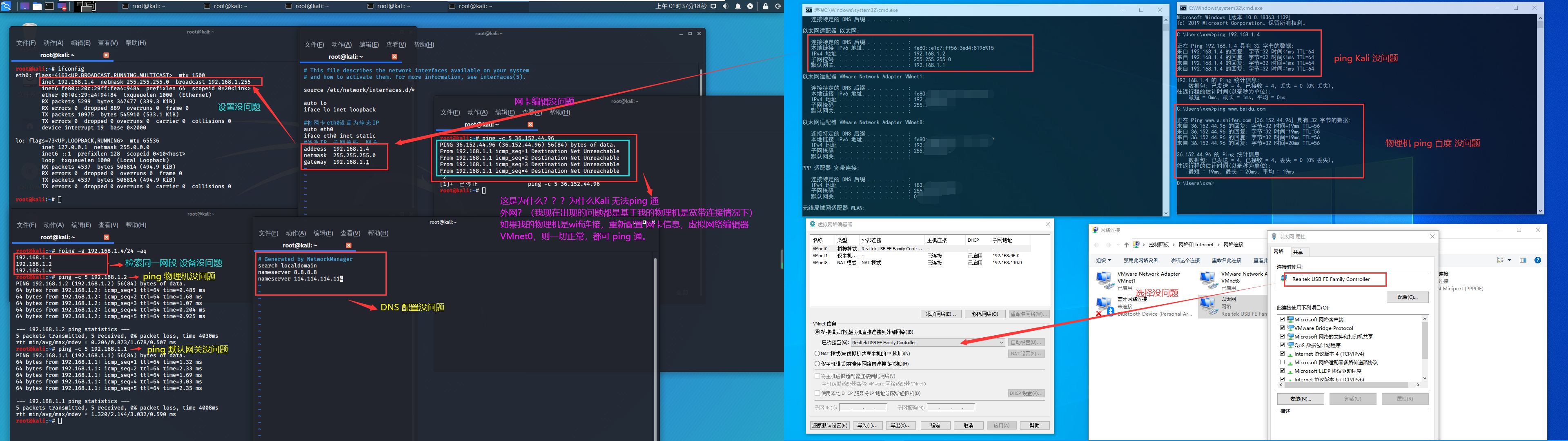Click the screen recorder icon in Kali panel
The image size is (1568, 441).
click(62, 7)
